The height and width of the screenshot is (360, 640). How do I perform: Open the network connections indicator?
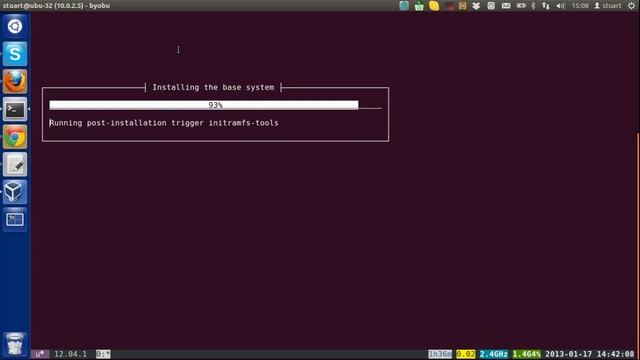pos(546,6)
